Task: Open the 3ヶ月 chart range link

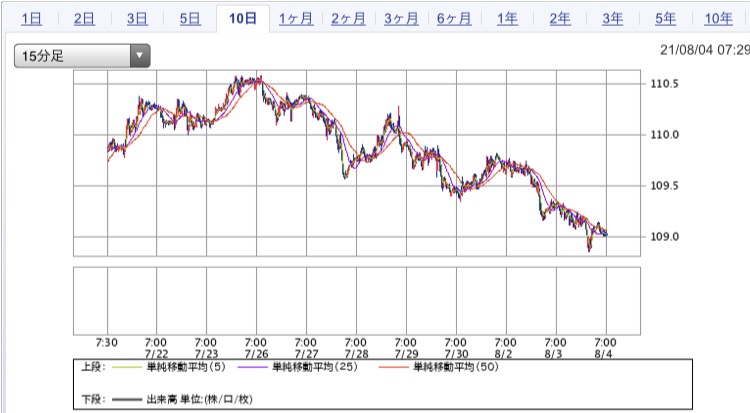Action: coord(401,19)
